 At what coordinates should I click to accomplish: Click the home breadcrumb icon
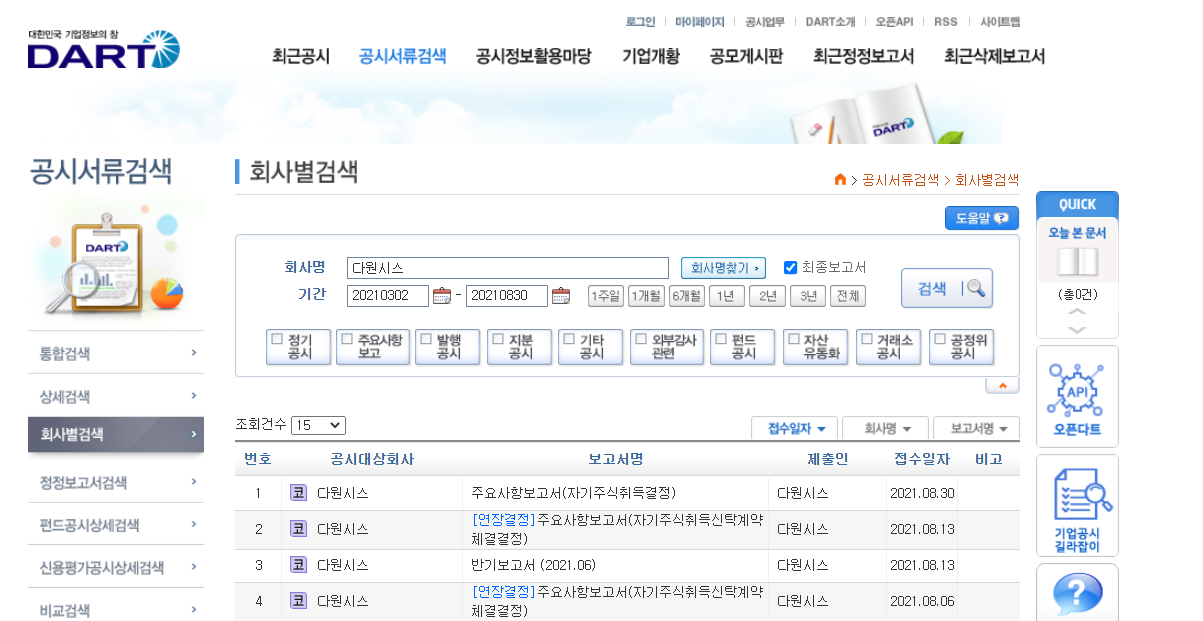[x=840, y=180]
